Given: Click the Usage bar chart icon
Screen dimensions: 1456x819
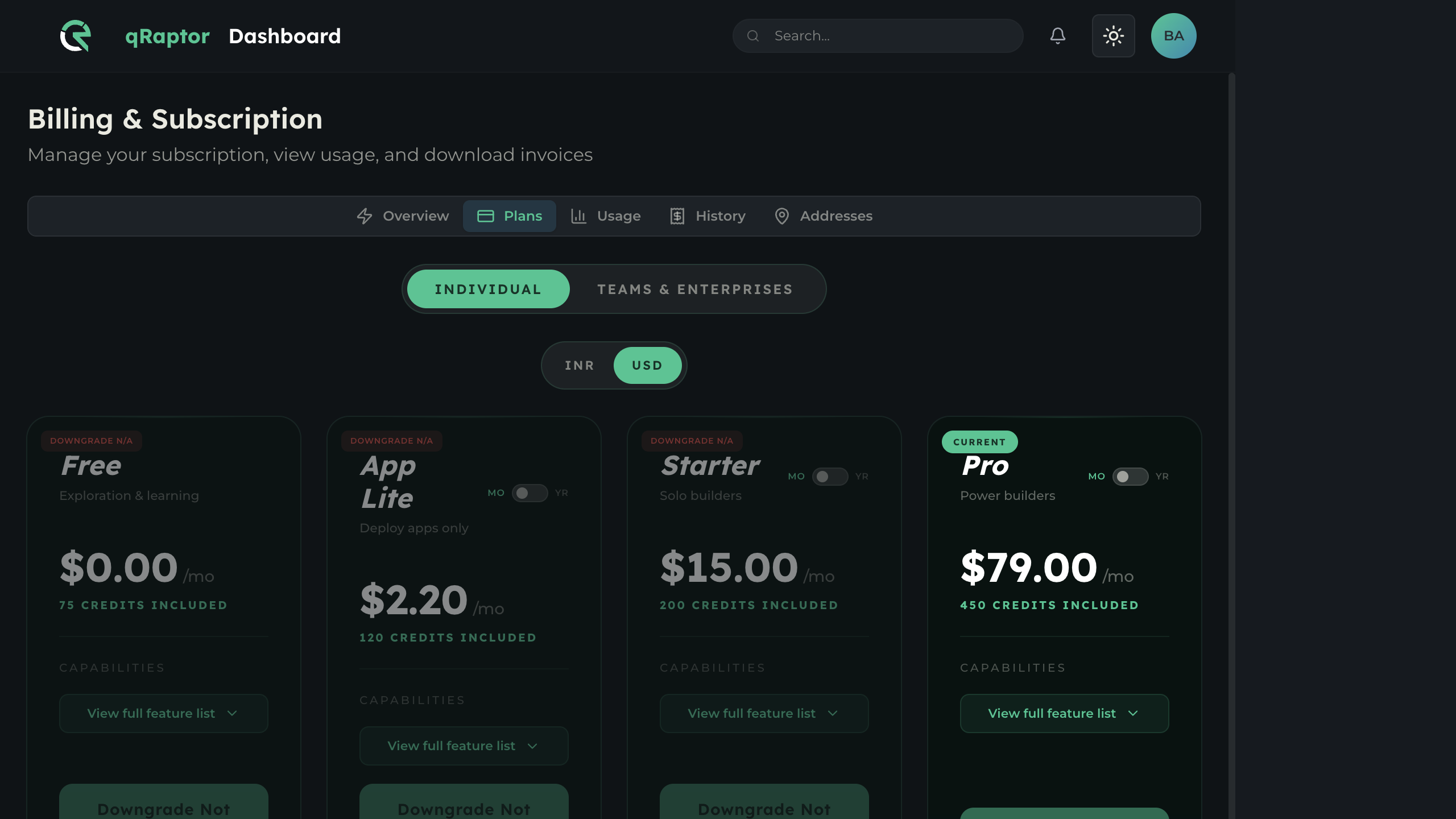Looking at the screenshot, I should pyautogui.click(x=578, y=216).
